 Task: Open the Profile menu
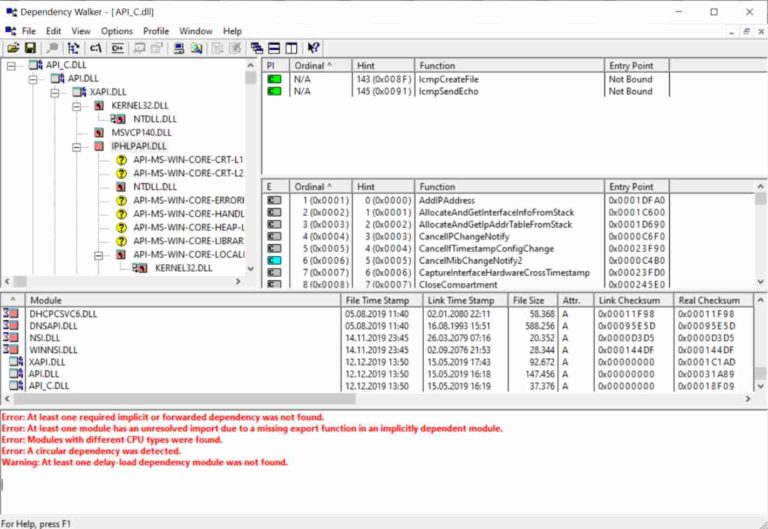156,31
